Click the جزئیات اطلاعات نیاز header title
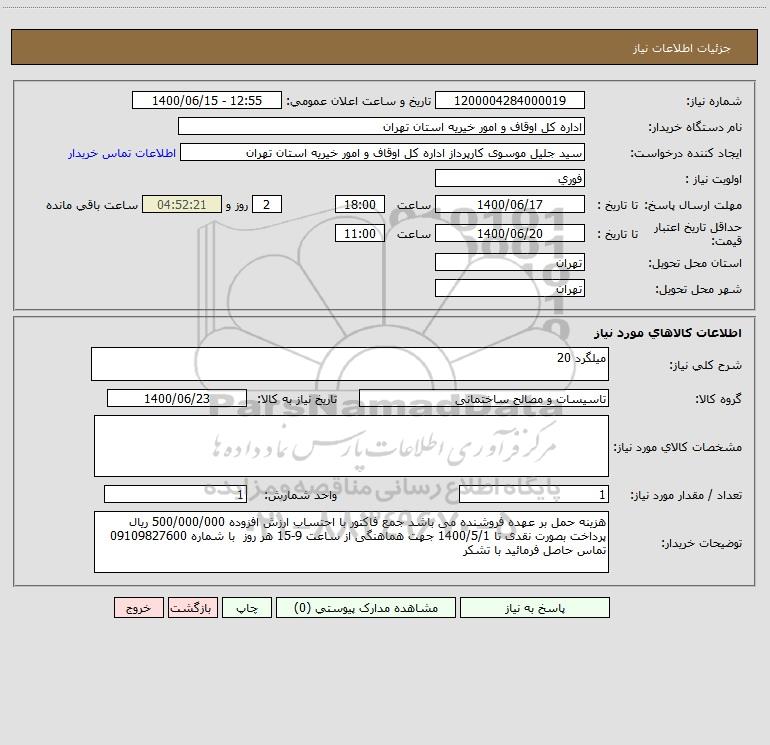770x745 pixels. (x=682, y=48)
